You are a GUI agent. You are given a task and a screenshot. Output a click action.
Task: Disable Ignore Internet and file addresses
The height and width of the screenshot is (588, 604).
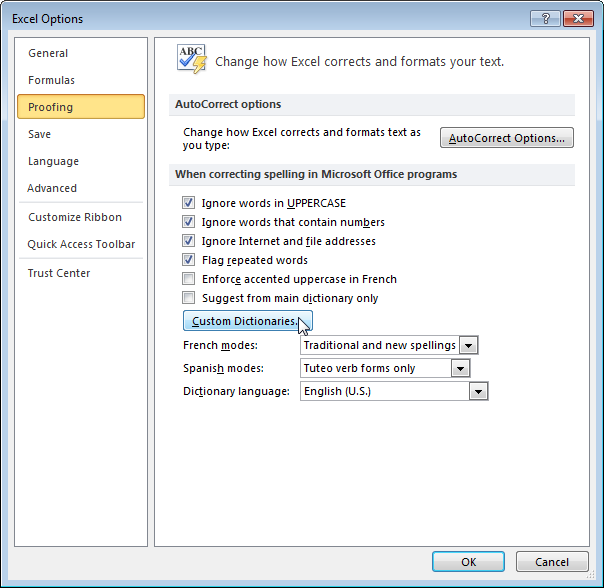pos(188,240)
